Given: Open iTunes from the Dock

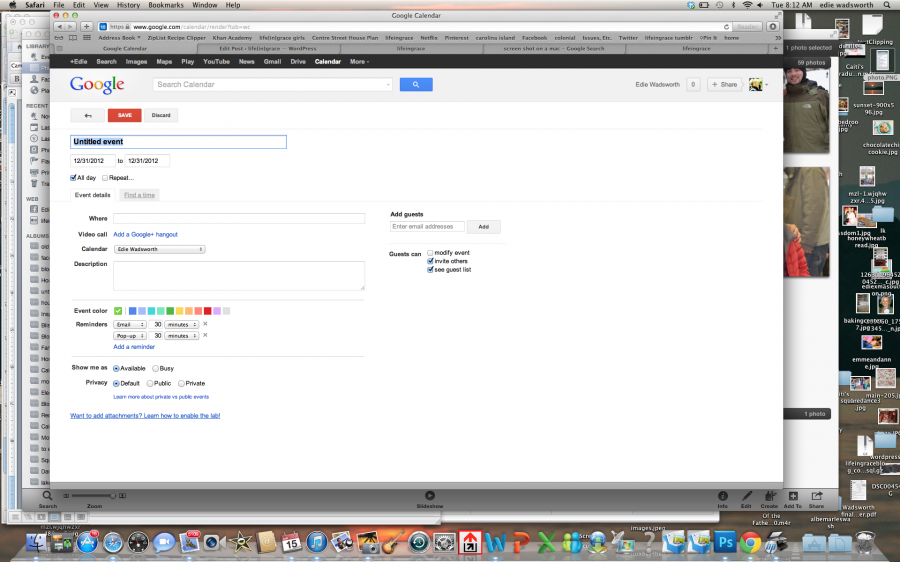Looking at the screenshot, I should [317, 542].
